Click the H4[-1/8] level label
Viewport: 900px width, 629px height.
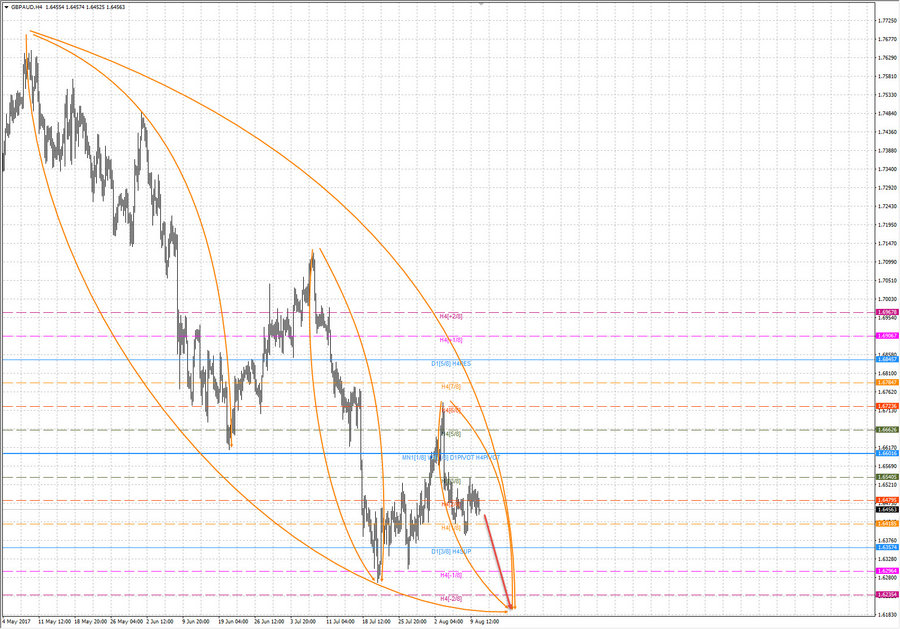click(x=451, y=575)
